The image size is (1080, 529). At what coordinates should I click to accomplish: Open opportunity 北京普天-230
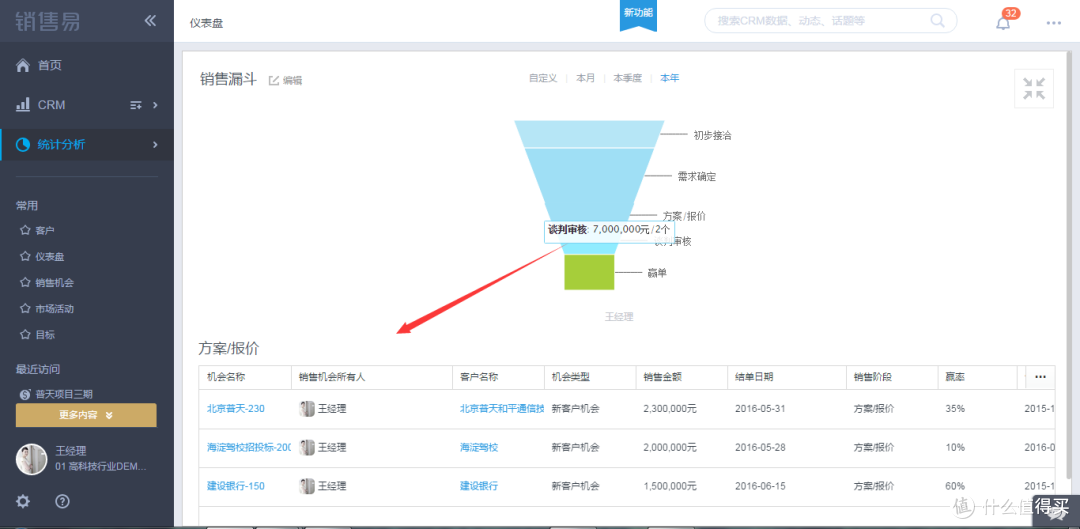click(x=236, y=408)
